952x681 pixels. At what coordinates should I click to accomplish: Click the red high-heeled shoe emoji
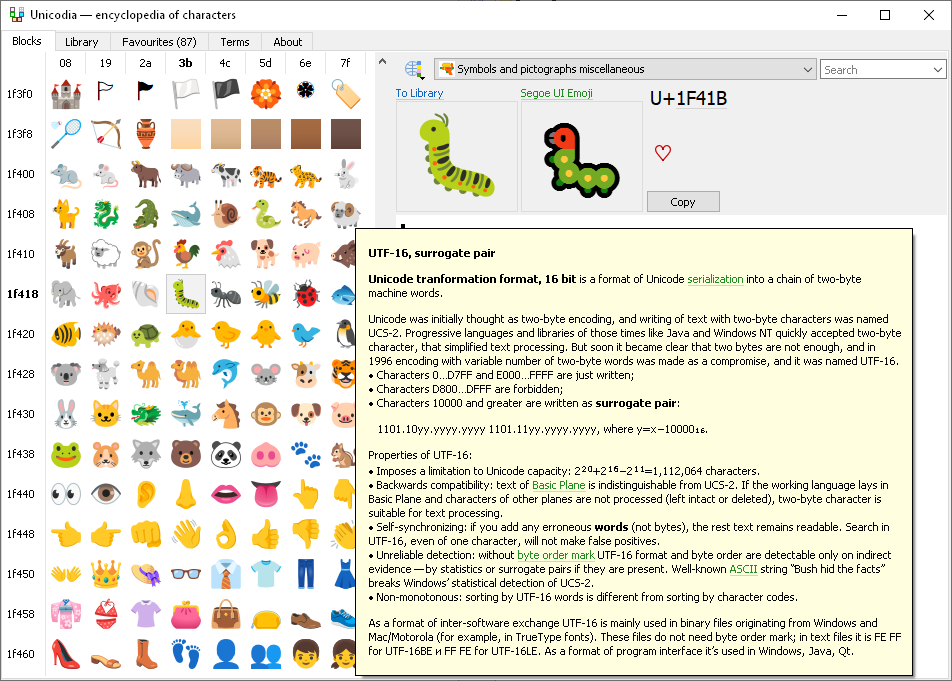tap(66, 654)
